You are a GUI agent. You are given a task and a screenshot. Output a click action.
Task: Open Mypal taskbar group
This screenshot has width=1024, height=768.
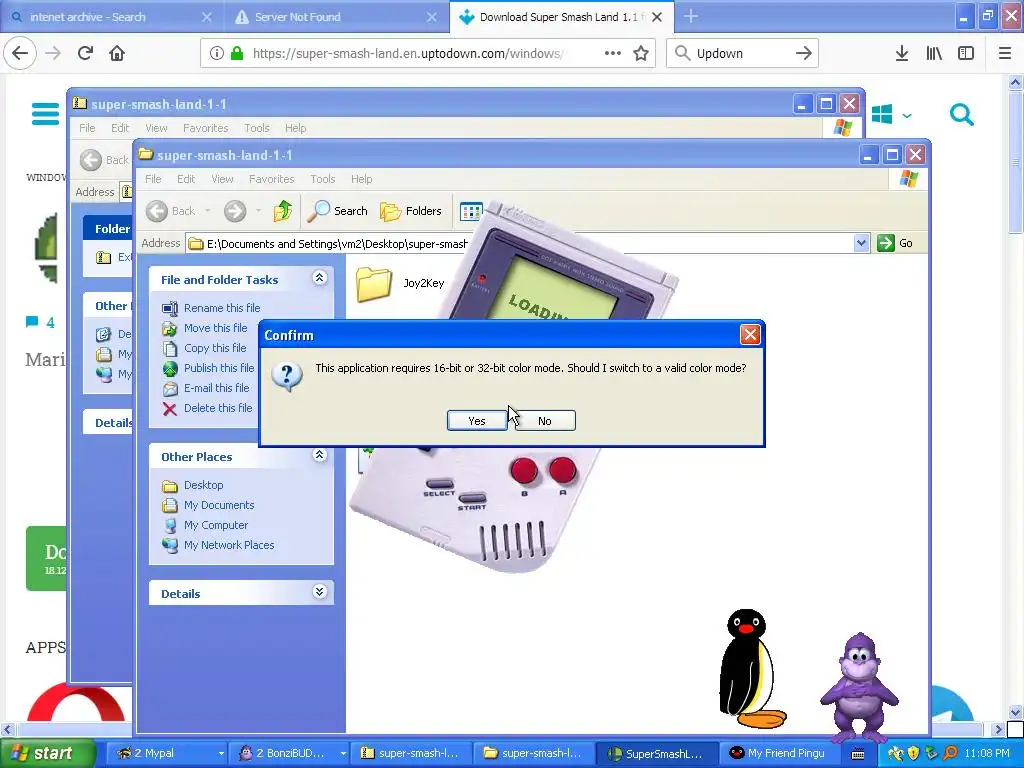167,753
